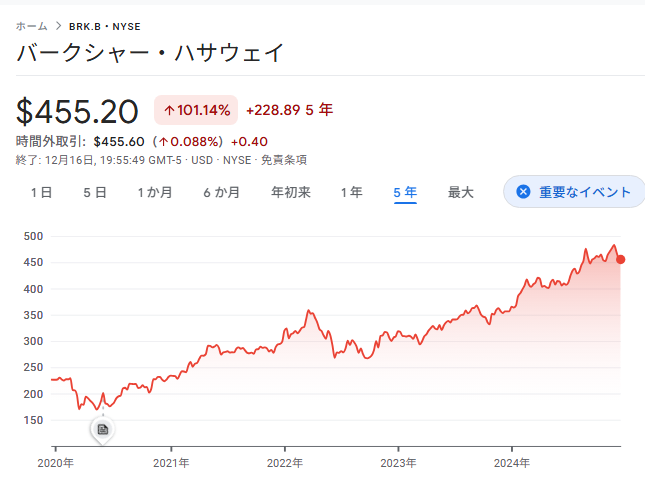Switch to the 5日 range tab

coord(94,192)
